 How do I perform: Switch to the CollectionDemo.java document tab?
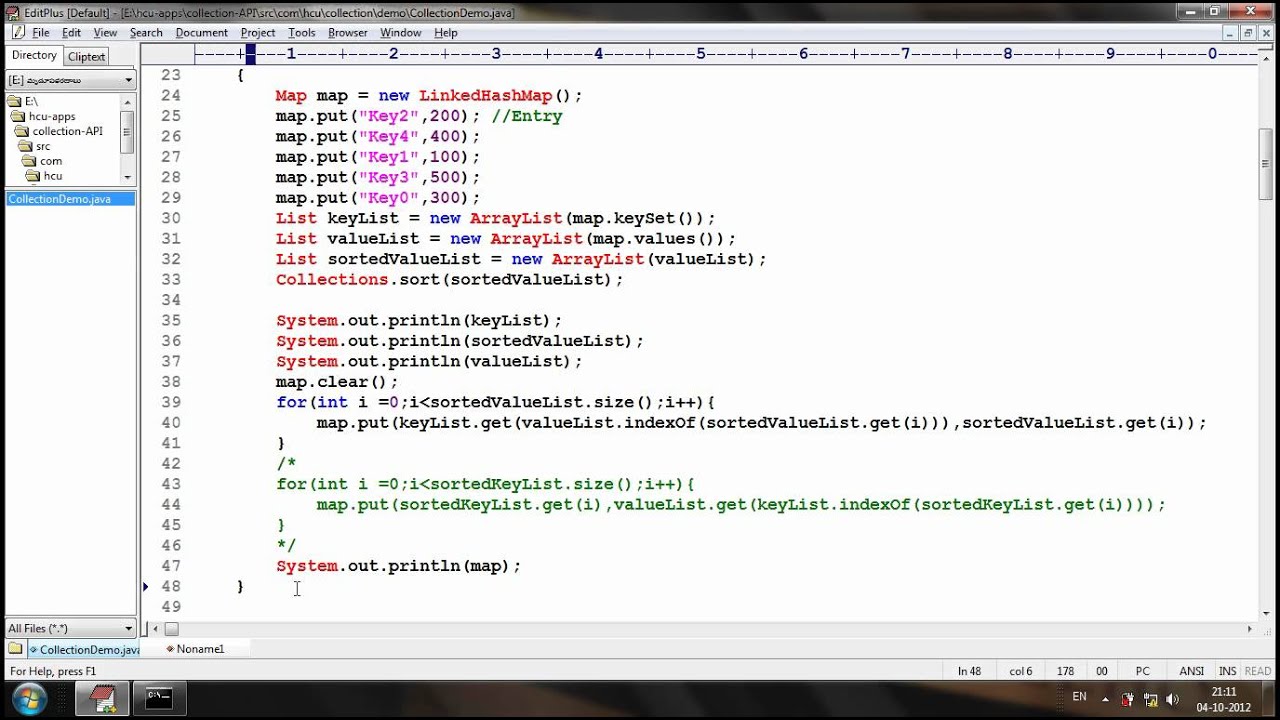tap(84, 649)
